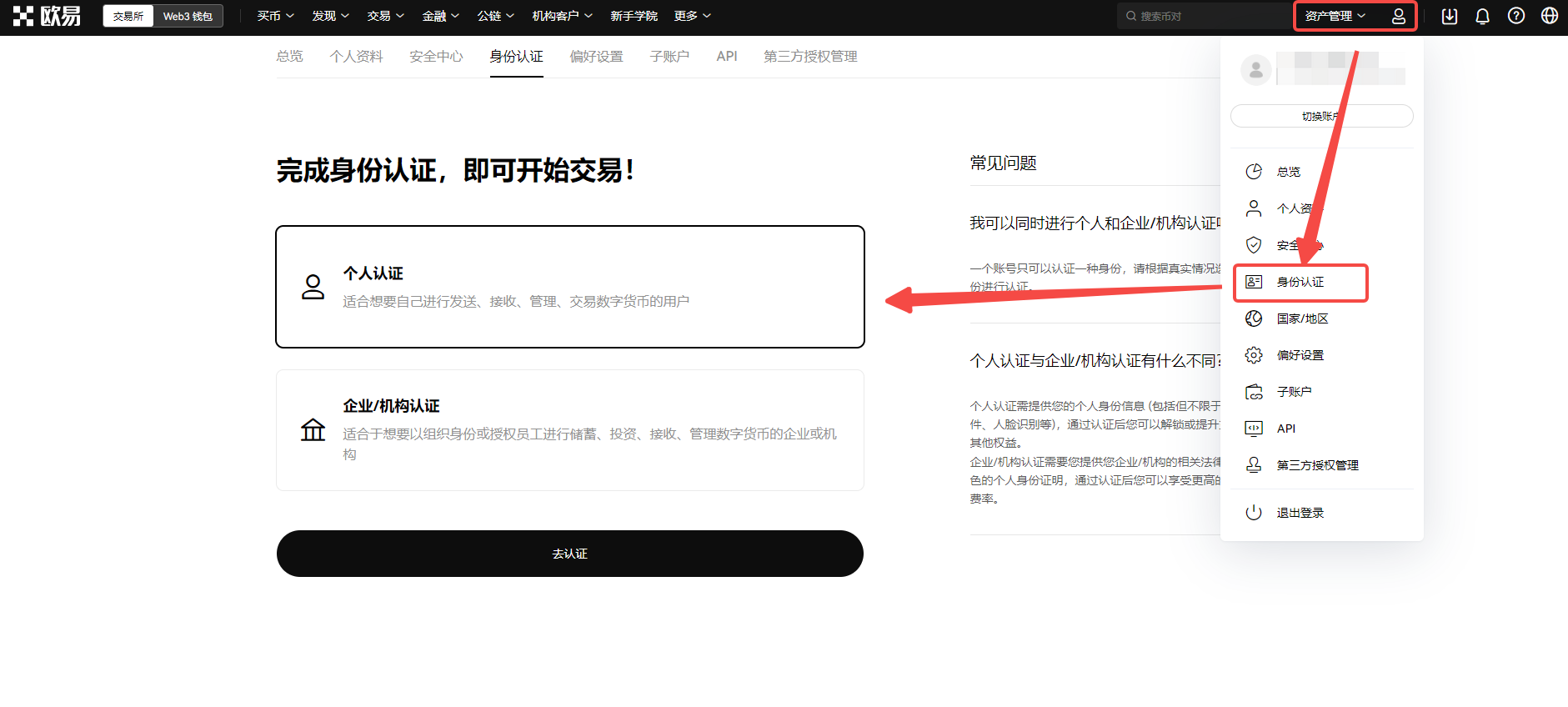Viewport: 1568px width, 707px height.
Task: Open FAQ 个人认证与企业/机构认证有什么不同
Action: 1095,361
